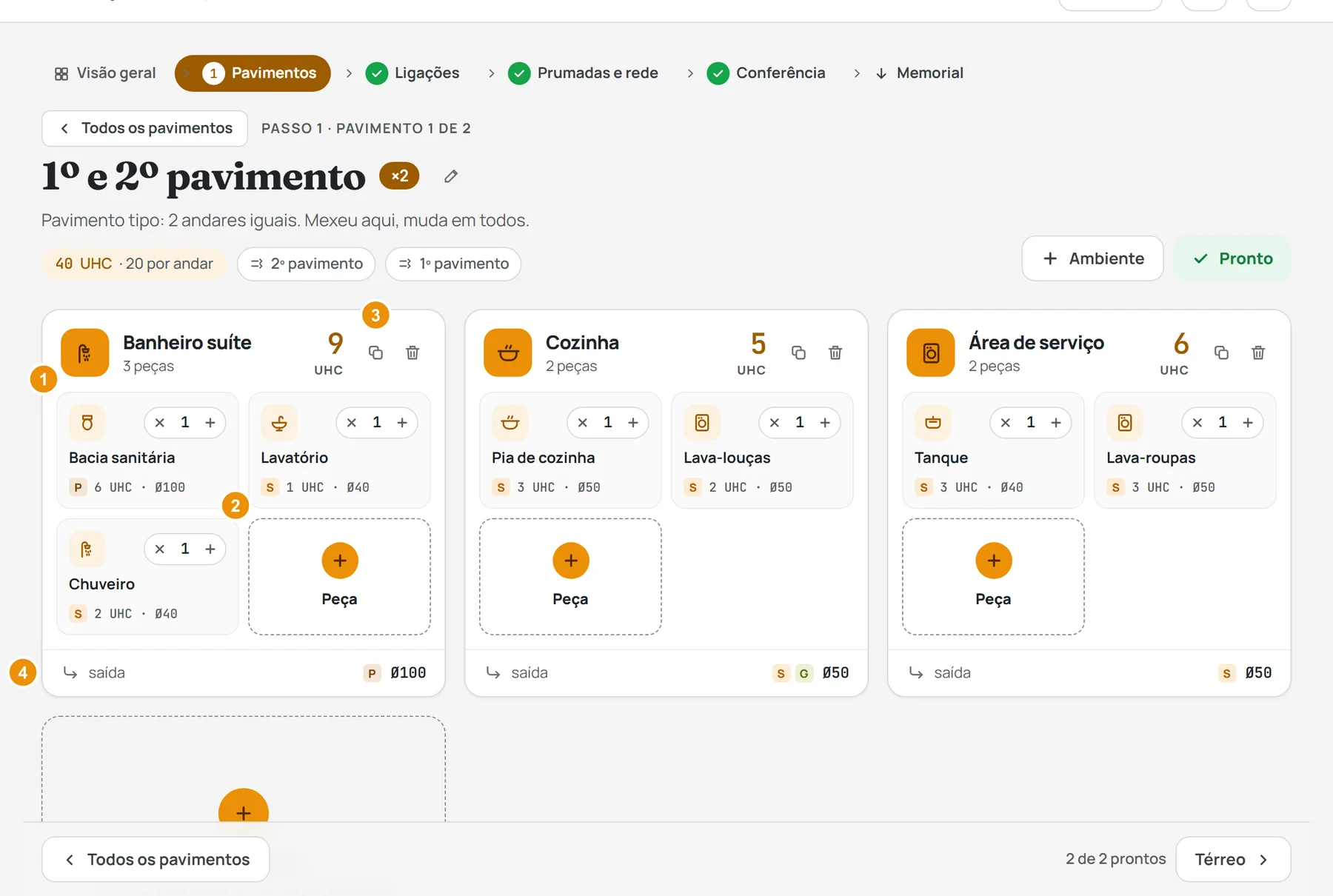Add a Peça to Área de serviço
The height and width of the screenshot is (896, 1333).
(x=994, y=577)
